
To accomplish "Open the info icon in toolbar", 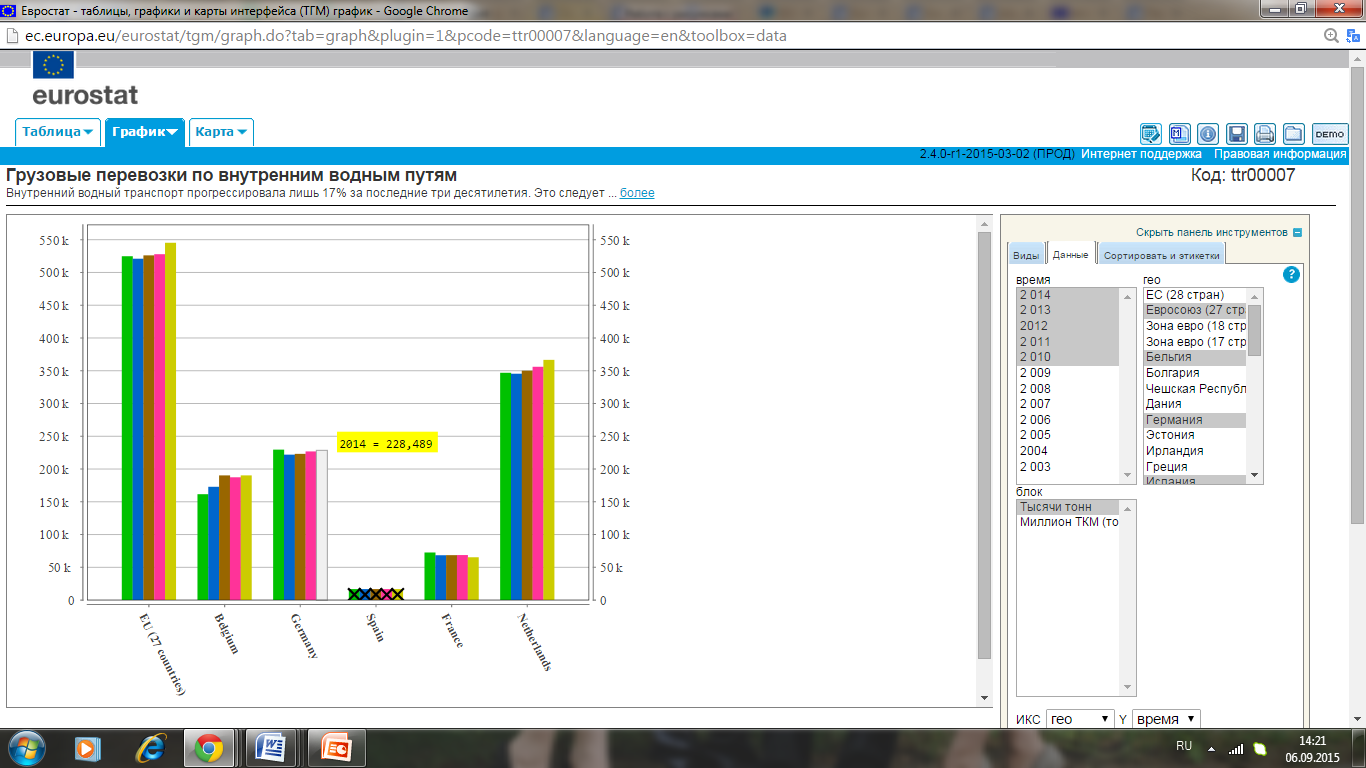I will tap(1208, 134).
